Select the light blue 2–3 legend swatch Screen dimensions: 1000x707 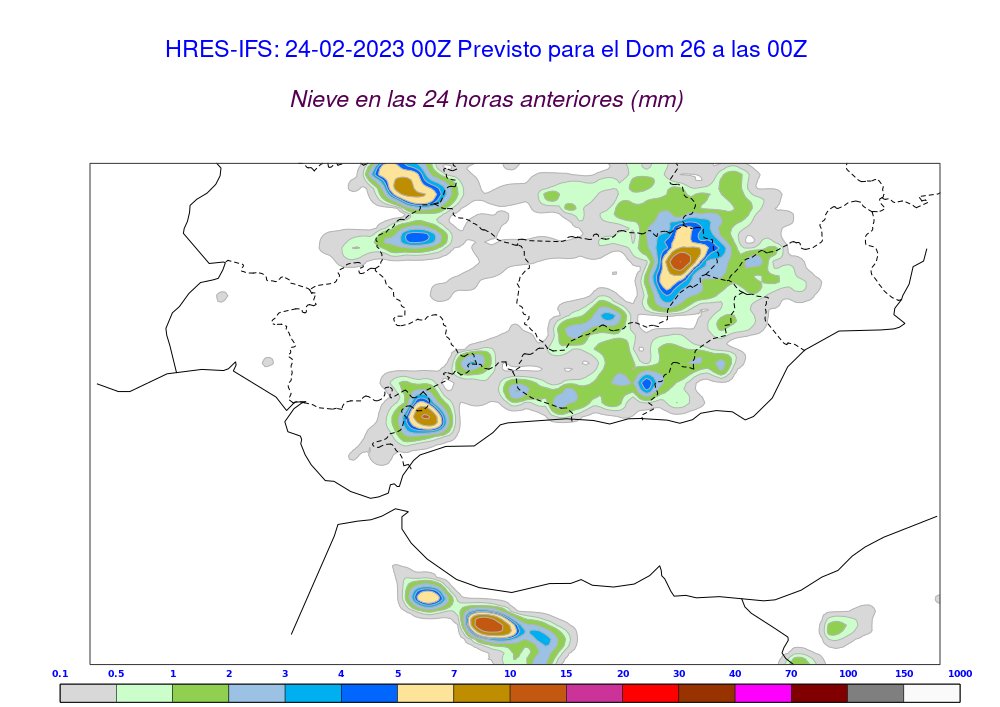point(256,693)
